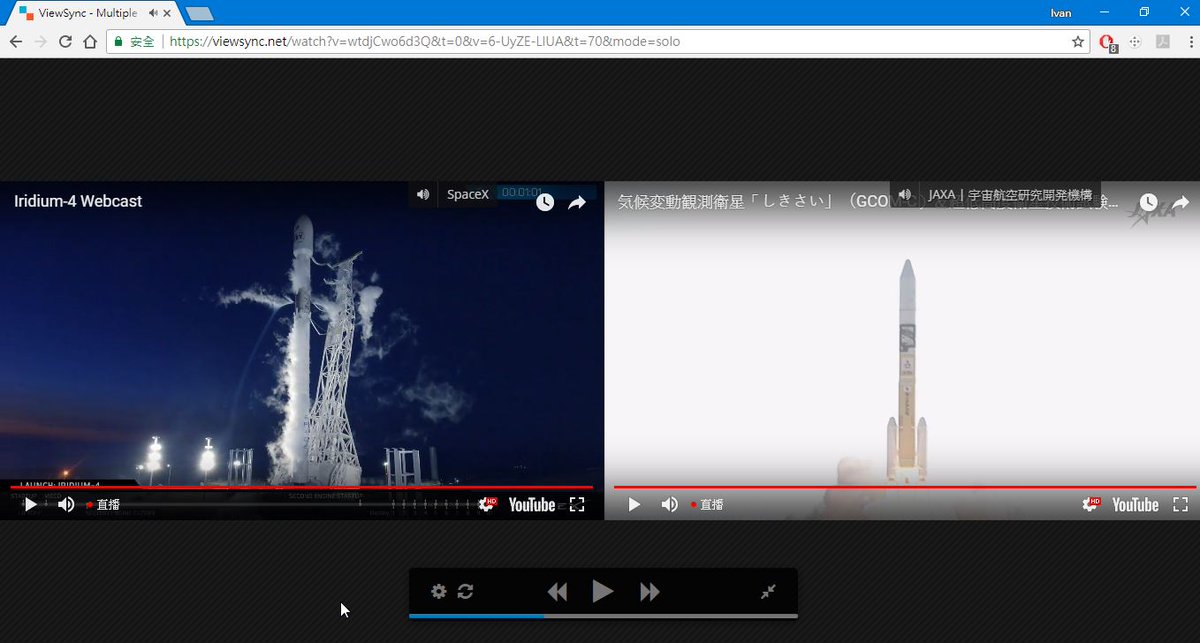Click the Ivan profile button
Viewport: 1200px width, 643px height.
click(x=1063, y=12)
